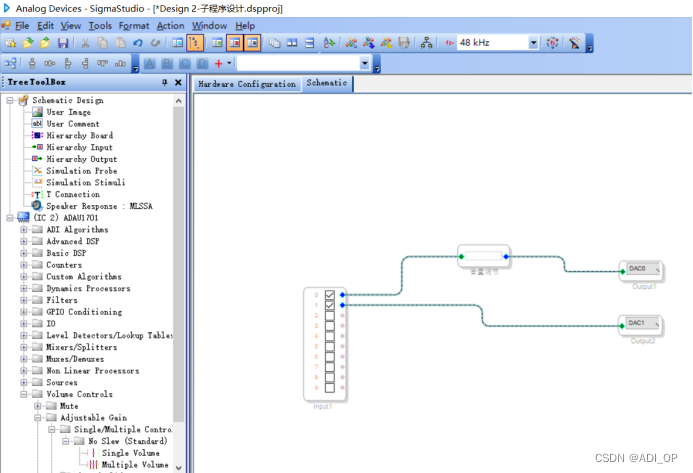Viewport: 693px width, 473px height.
Task: Click the Save floppy disk icon
Action: tap(63, 43)
